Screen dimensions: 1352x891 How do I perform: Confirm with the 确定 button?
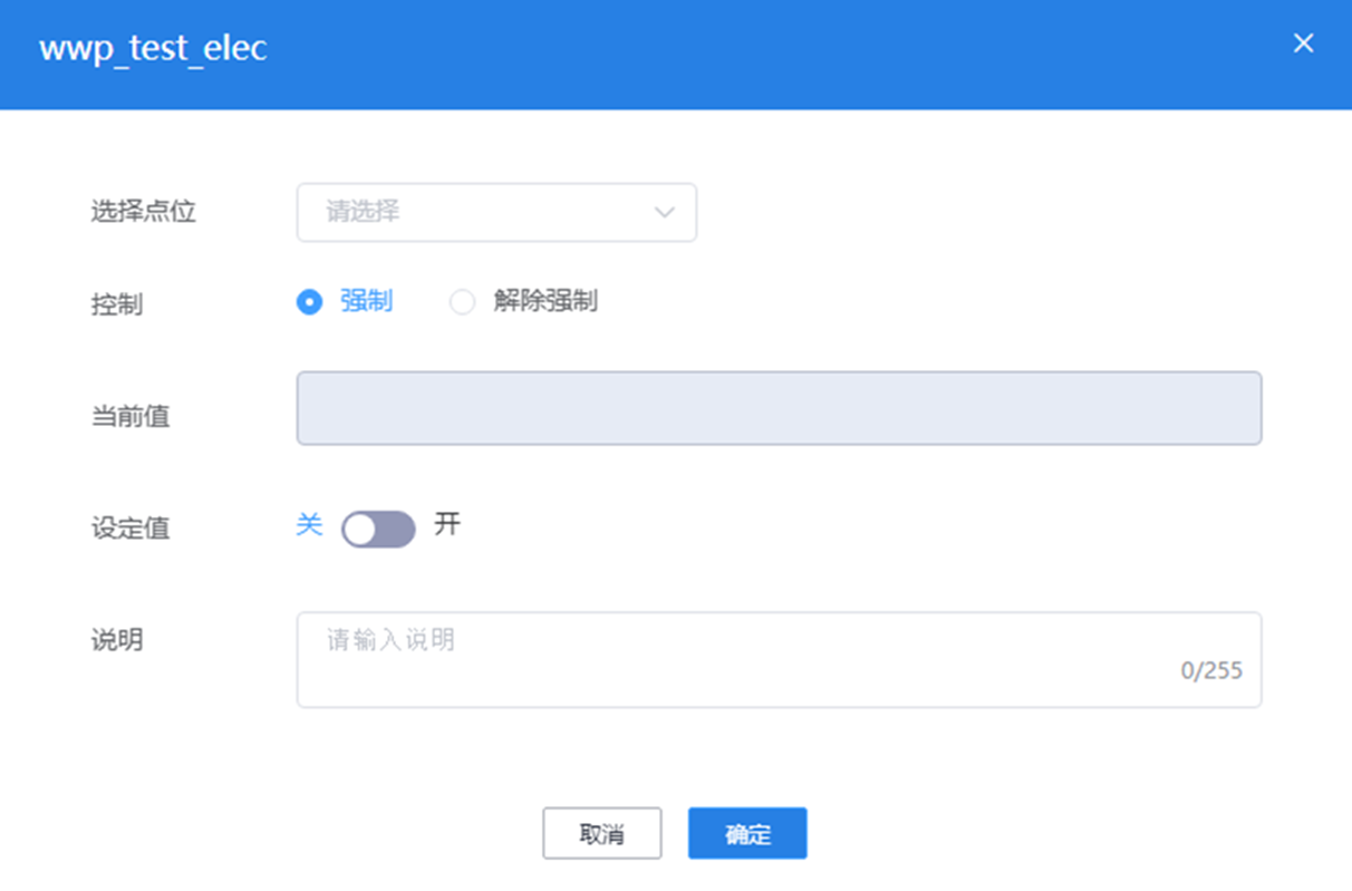point(747,834)
